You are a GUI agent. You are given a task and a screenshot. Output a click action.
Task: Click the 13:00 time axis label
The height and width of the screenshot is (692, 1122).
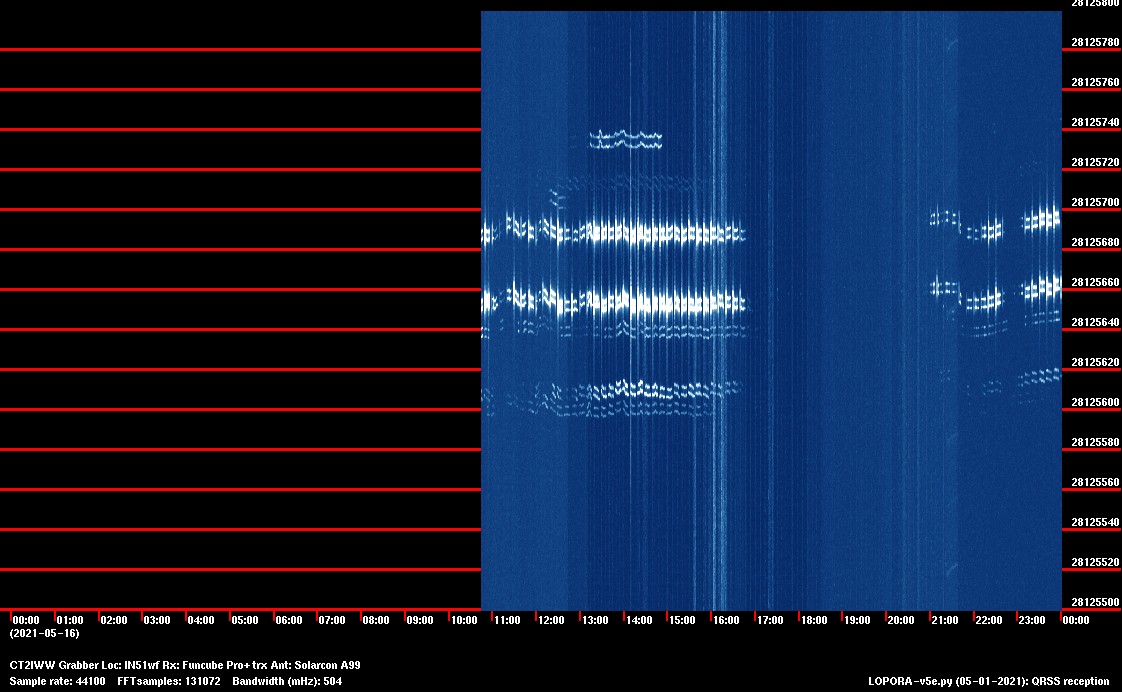tap(595, 620)
